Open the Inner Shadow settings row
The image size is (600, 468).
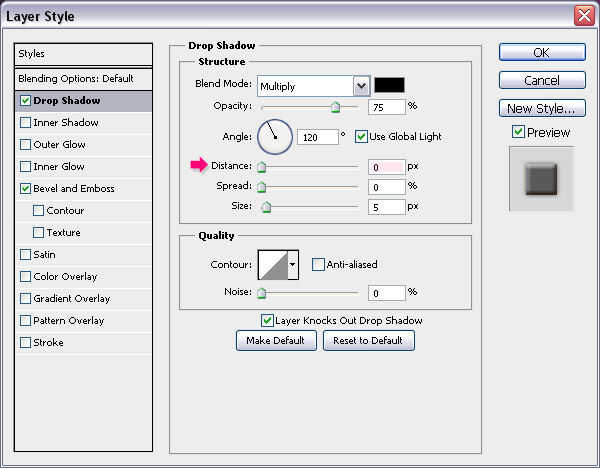pyautogui.click(x=83, y=123)
